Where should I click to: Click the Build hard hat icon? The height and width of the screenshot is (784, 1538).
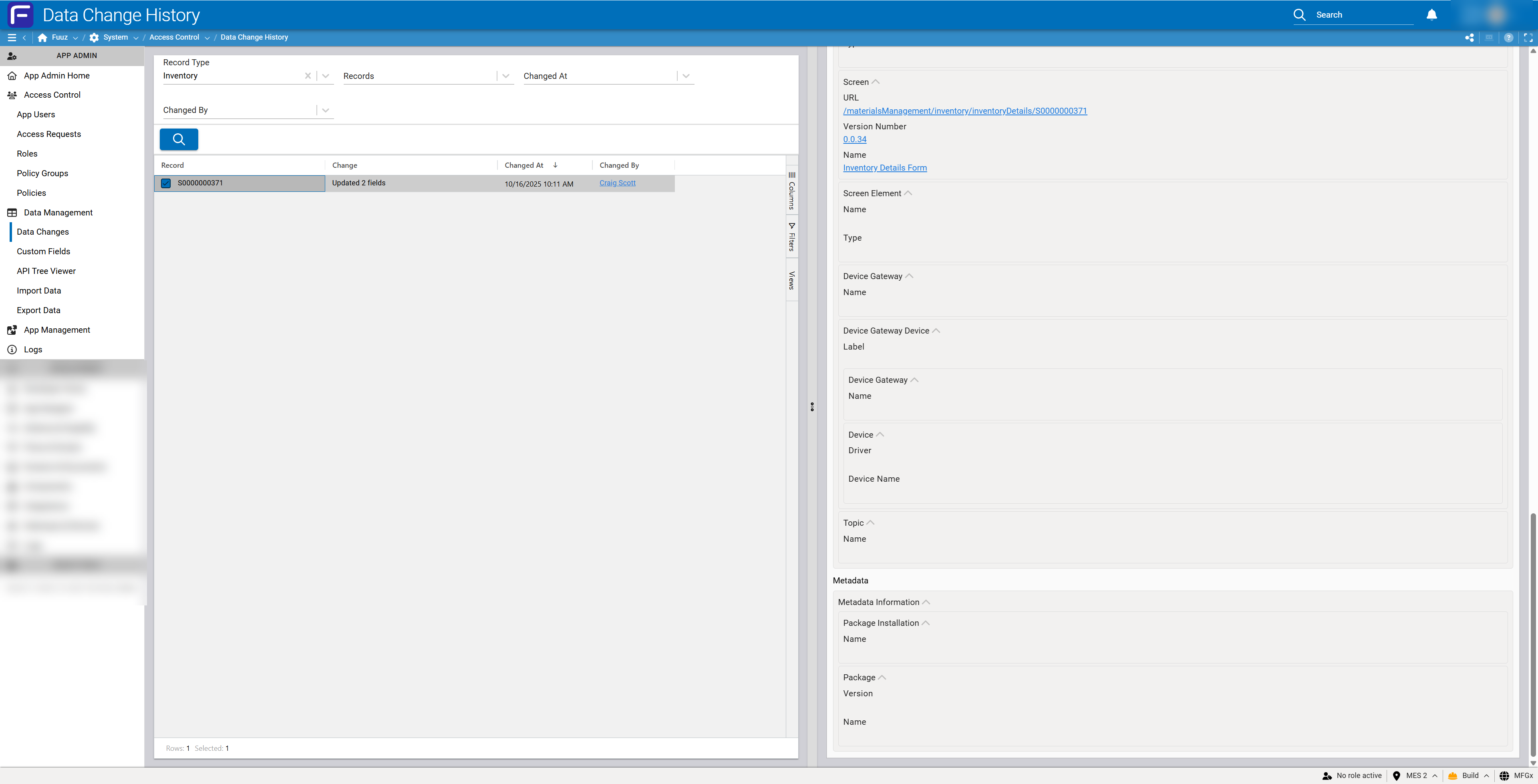(1453, 776)
